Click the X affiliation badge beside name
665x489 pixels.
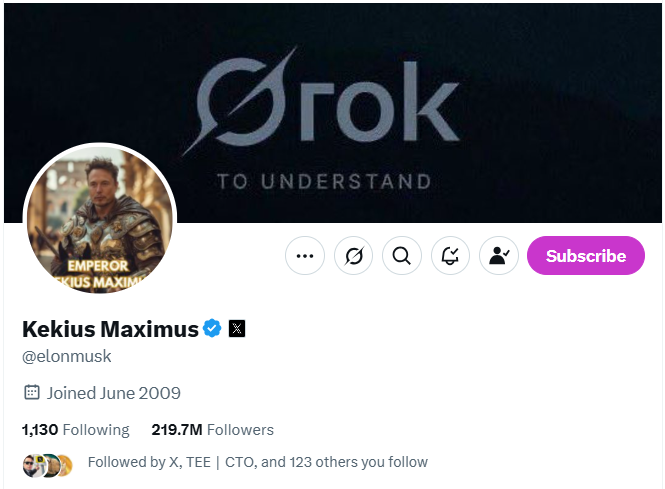click(x=237, y=328)
